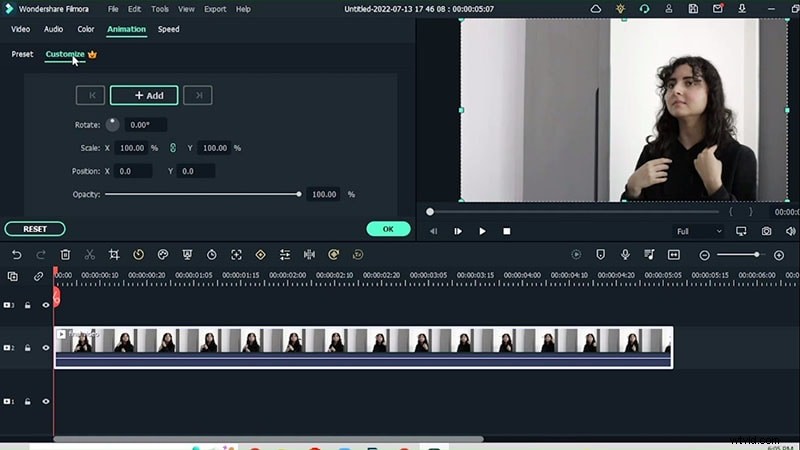This screenshot has width=800, height=450.
Task: Open Color palette tool icon
Action: (163, 255)
